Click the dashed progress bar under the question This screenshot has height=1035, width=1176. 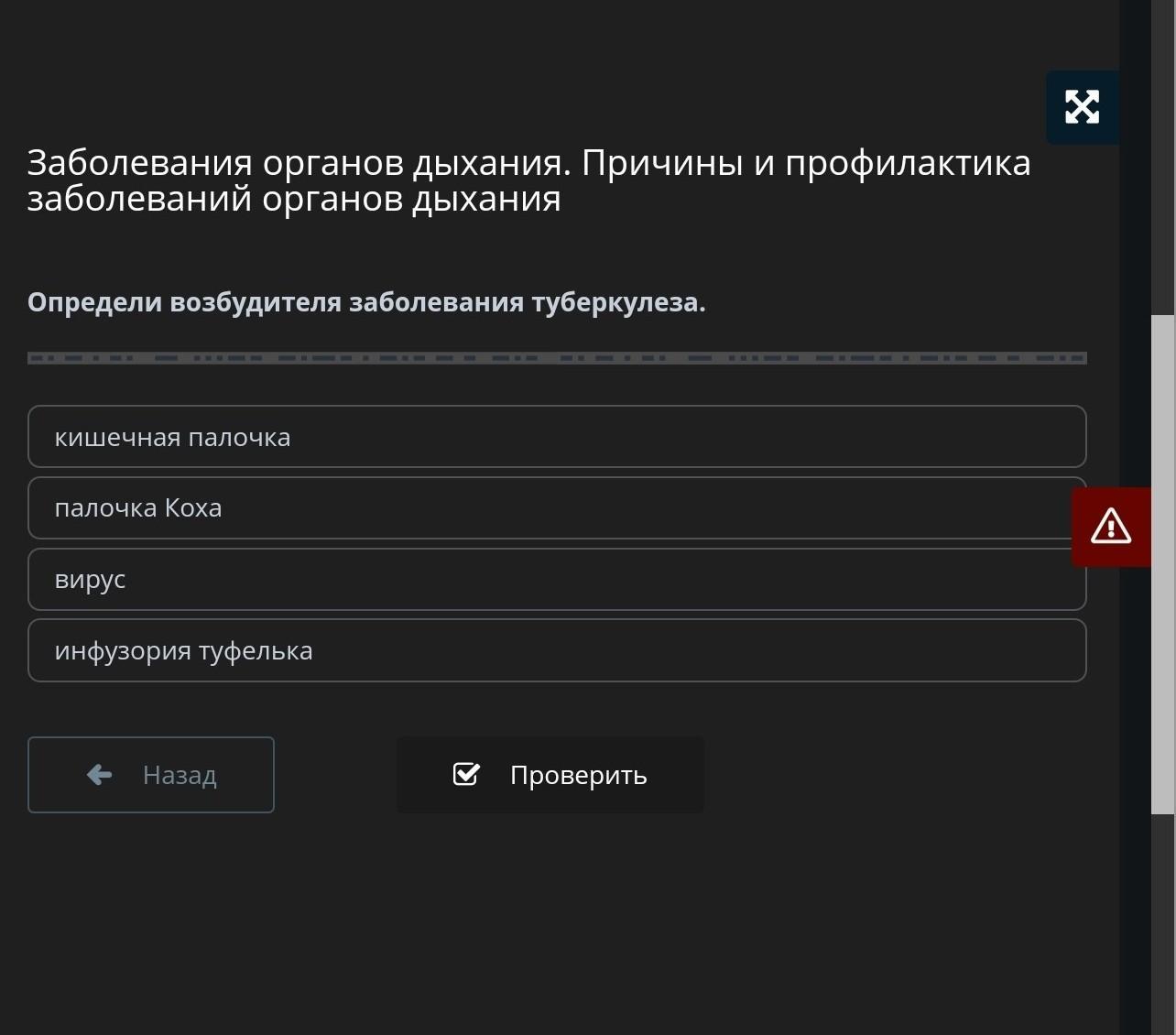557,358
